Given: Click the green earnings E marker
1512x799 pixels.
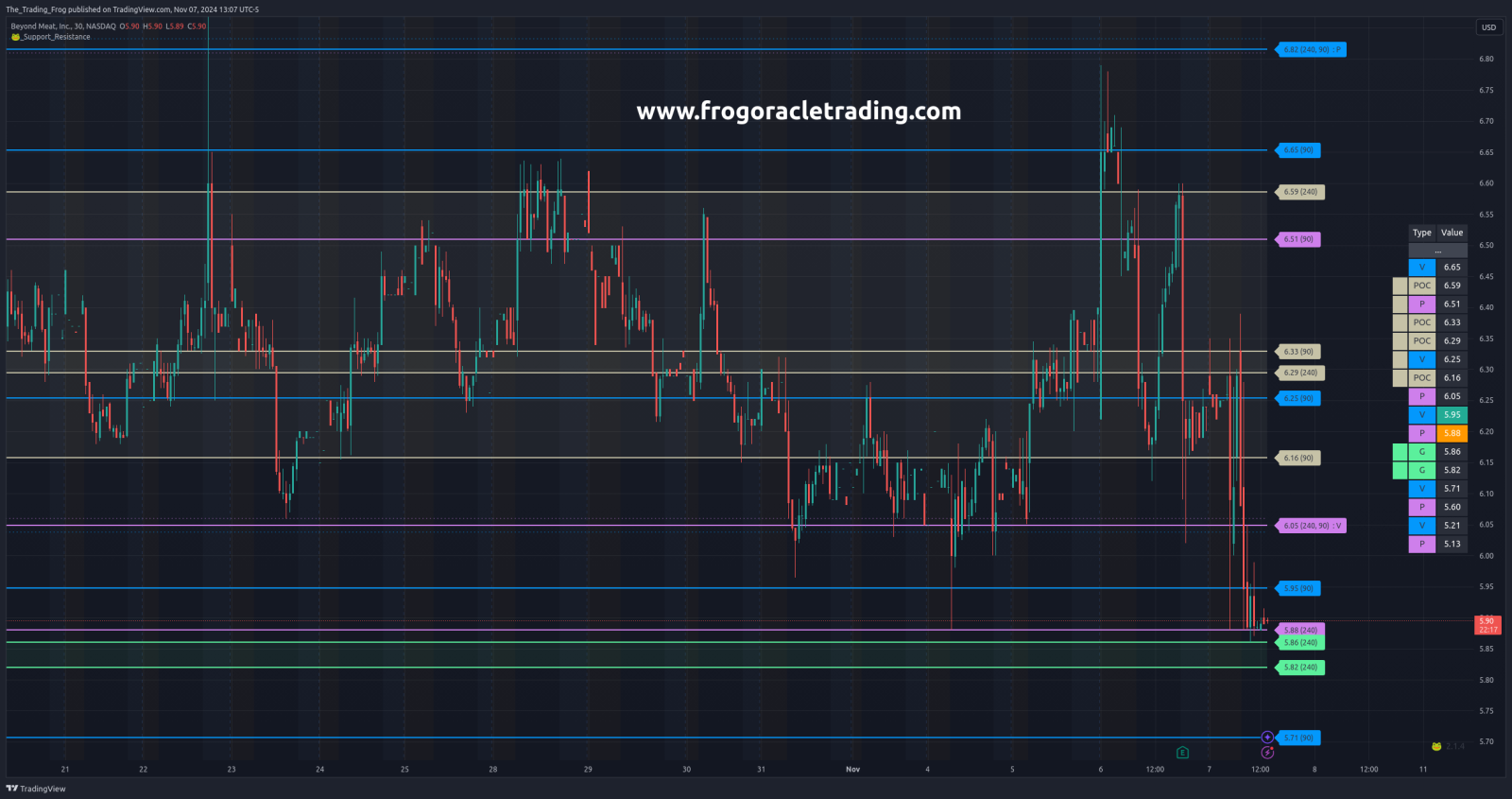Looking at the screenshot, I should [1182, 753].
